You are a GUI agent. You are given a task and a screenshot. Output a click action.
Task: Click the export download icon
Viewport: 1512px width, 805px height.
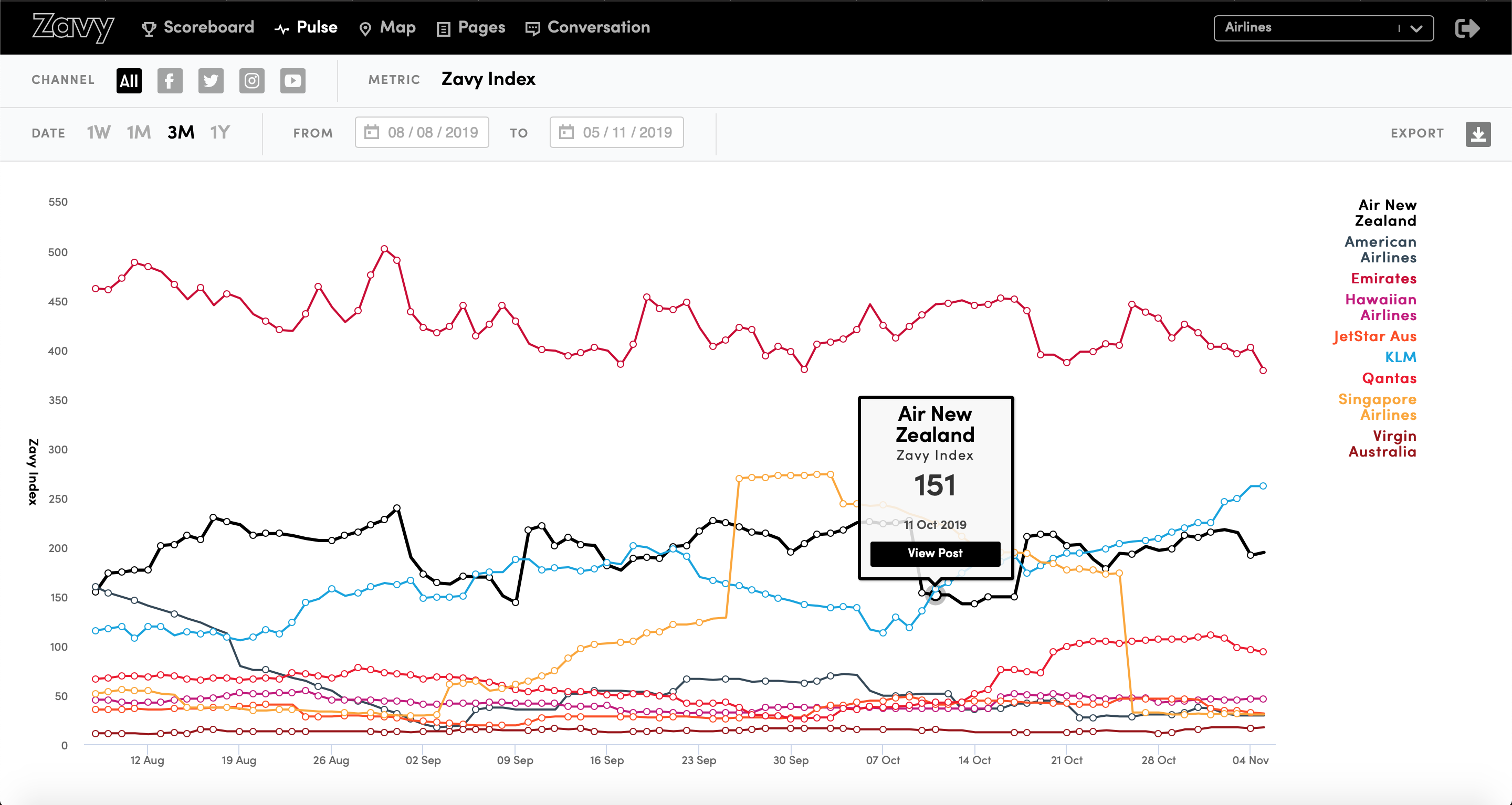(1478, 134)
